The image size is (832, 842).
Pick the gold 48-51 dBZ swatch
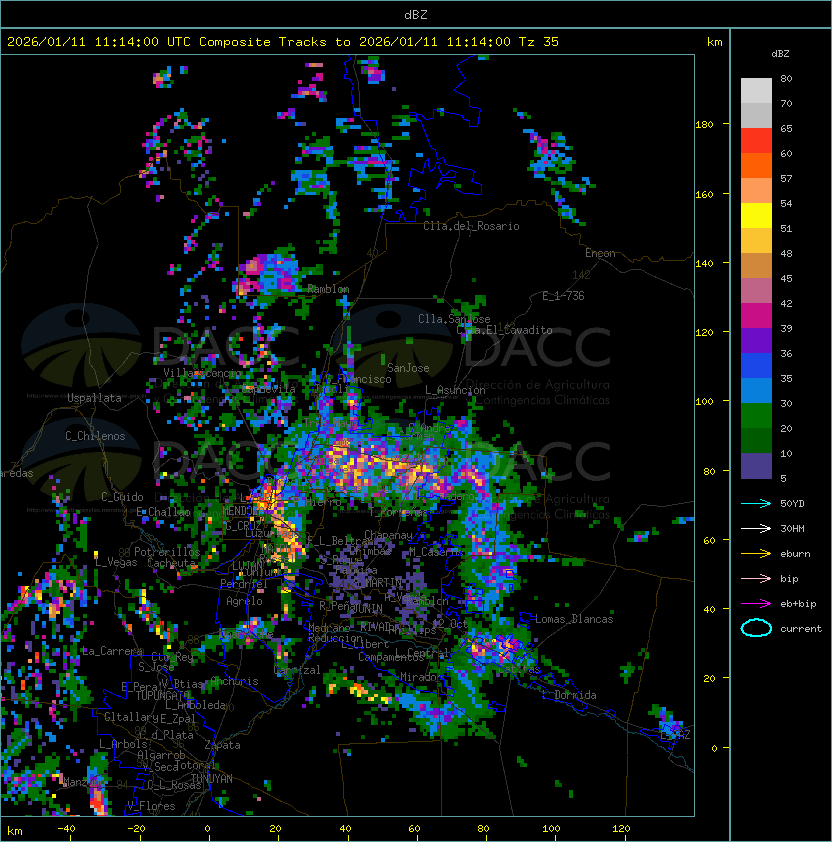[756, 241]
